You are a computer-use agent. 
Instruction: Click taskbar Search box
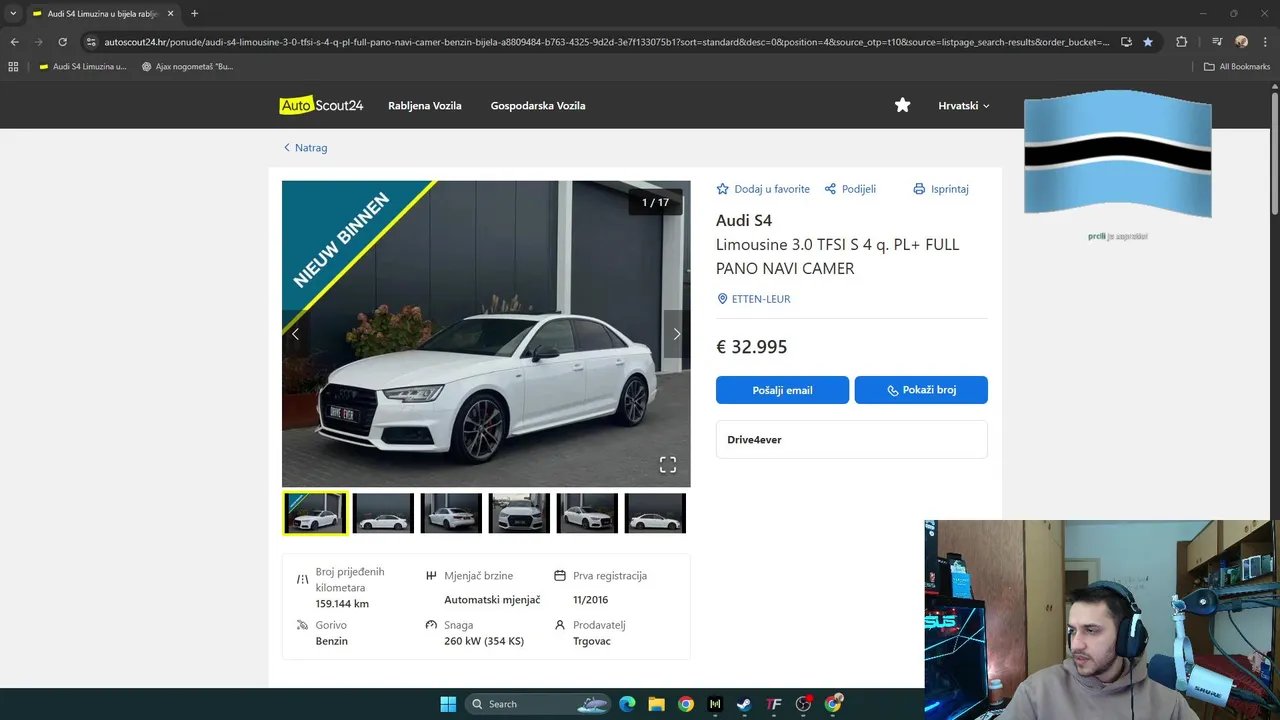[539, 704]
